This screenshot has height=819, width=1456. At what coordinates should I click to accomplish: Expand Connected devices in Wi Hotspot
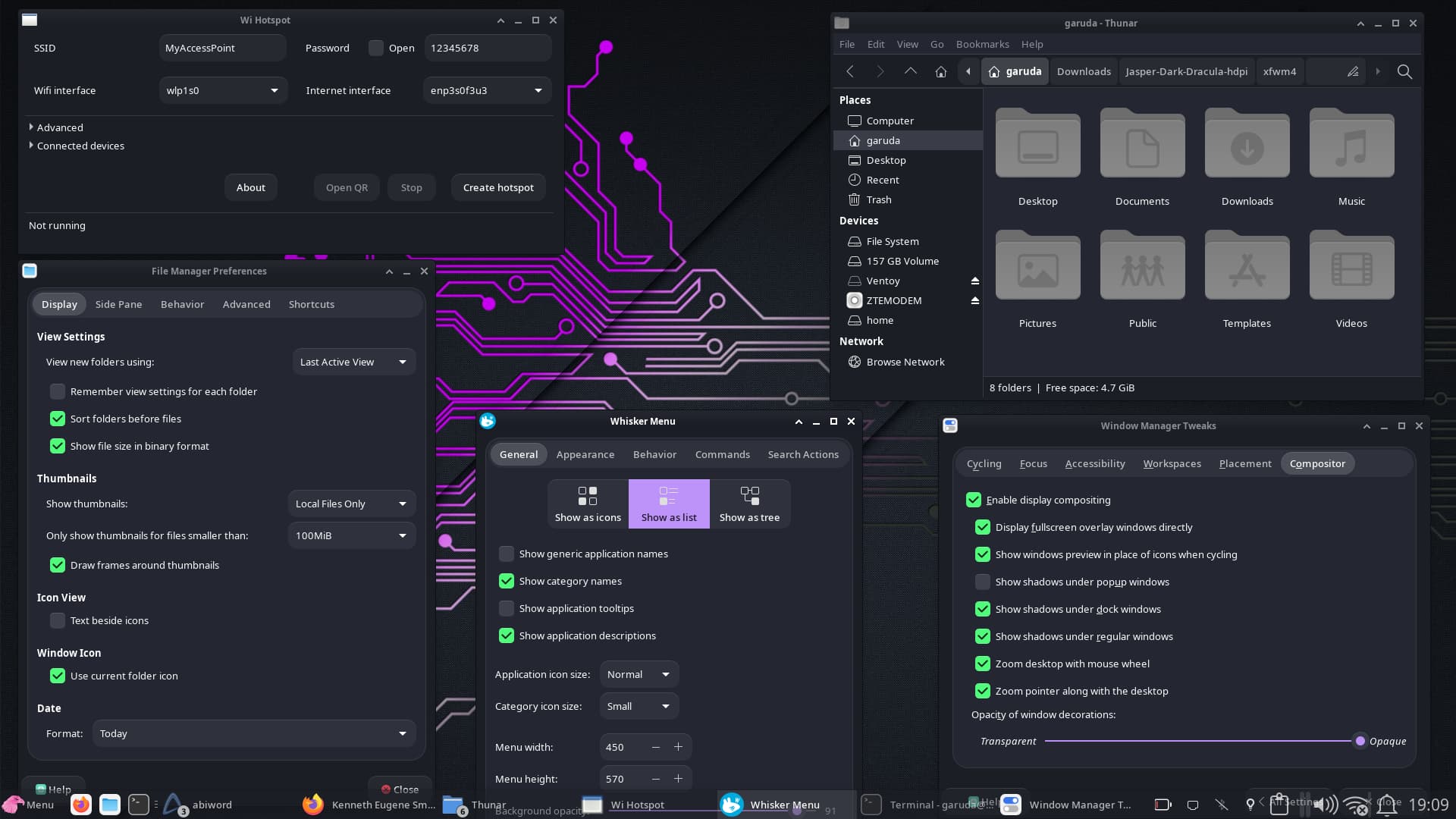click(77, 146)
